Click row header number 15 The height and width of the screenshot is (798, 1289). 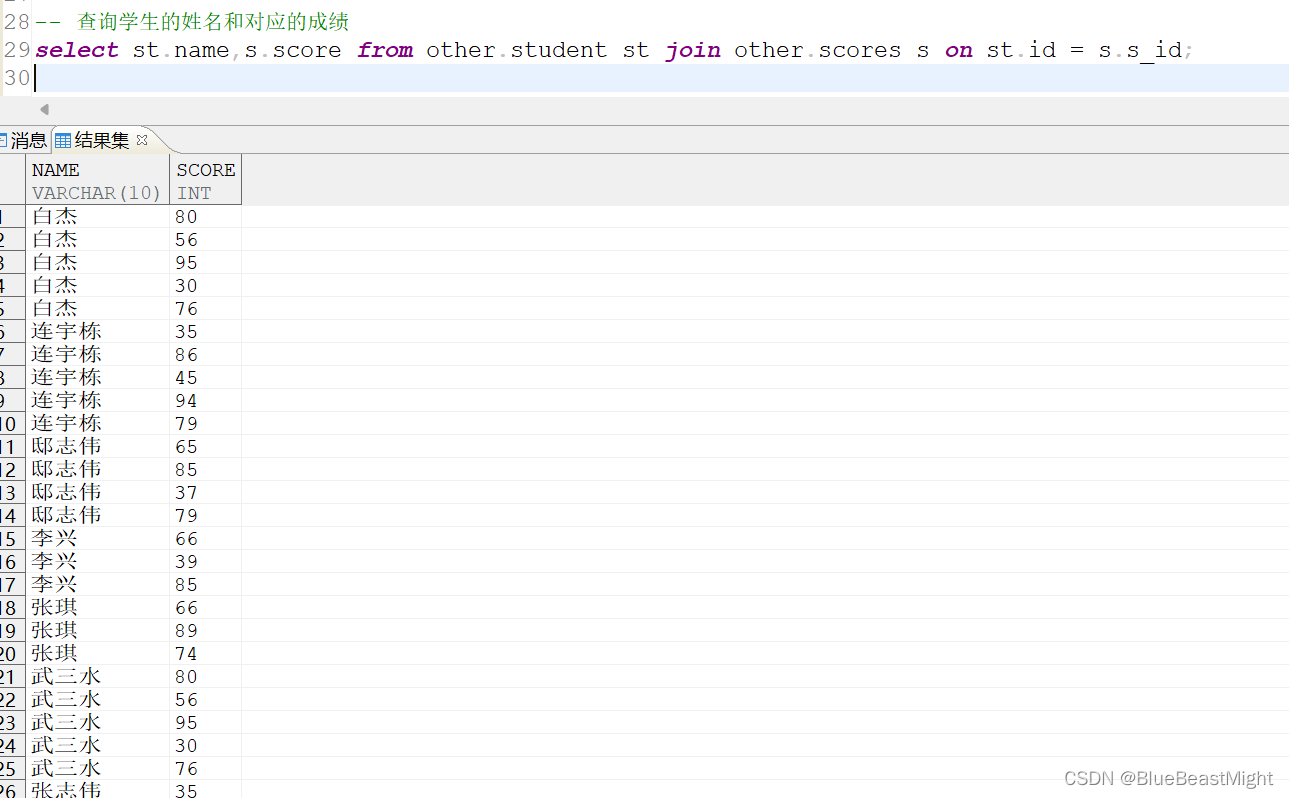click(x=12, y=538)
